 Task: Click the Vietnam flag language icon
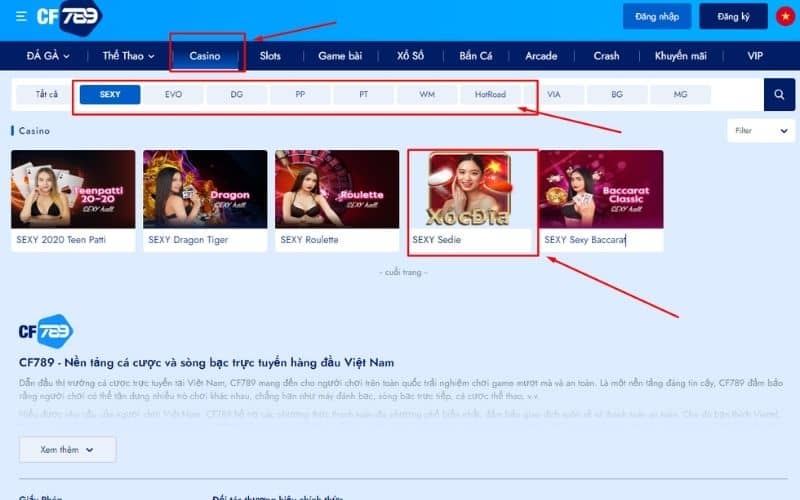pos(785,16)
